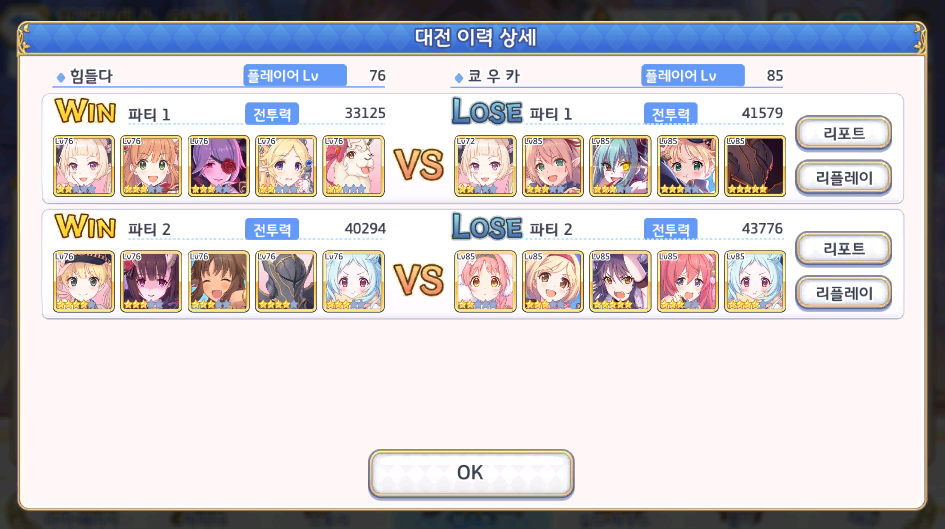Viewport: 945px width, 529px height.
Task: Select the purple-haired rose eyepatch character
Action: click(218, 166)
